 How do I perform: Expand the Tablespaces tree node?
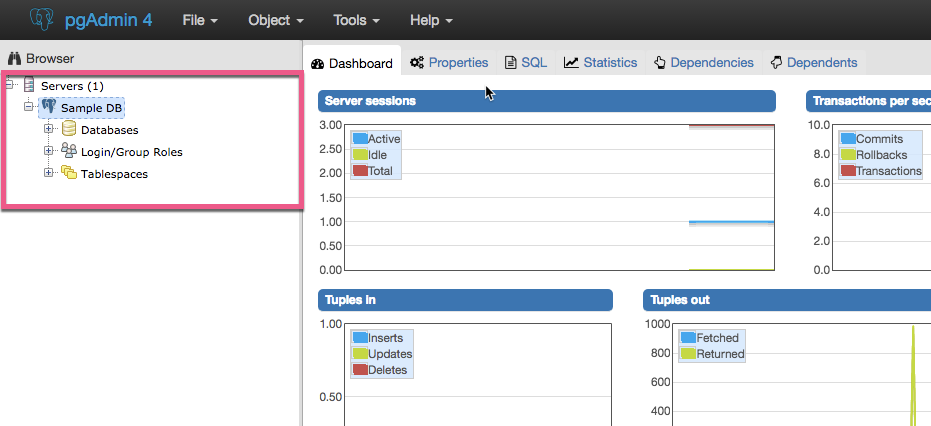point(49,173)
